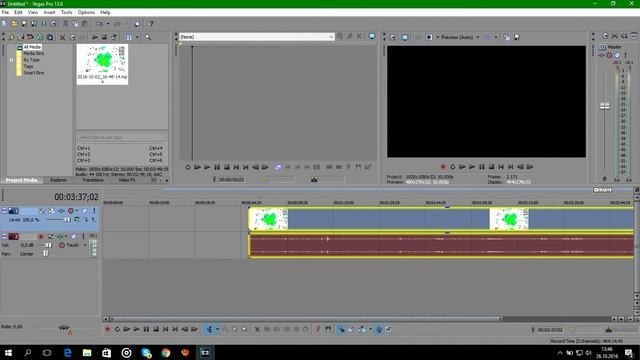Click Stop in timeline transport bar
The image size is (640, 360).
[x=156, y=329]
